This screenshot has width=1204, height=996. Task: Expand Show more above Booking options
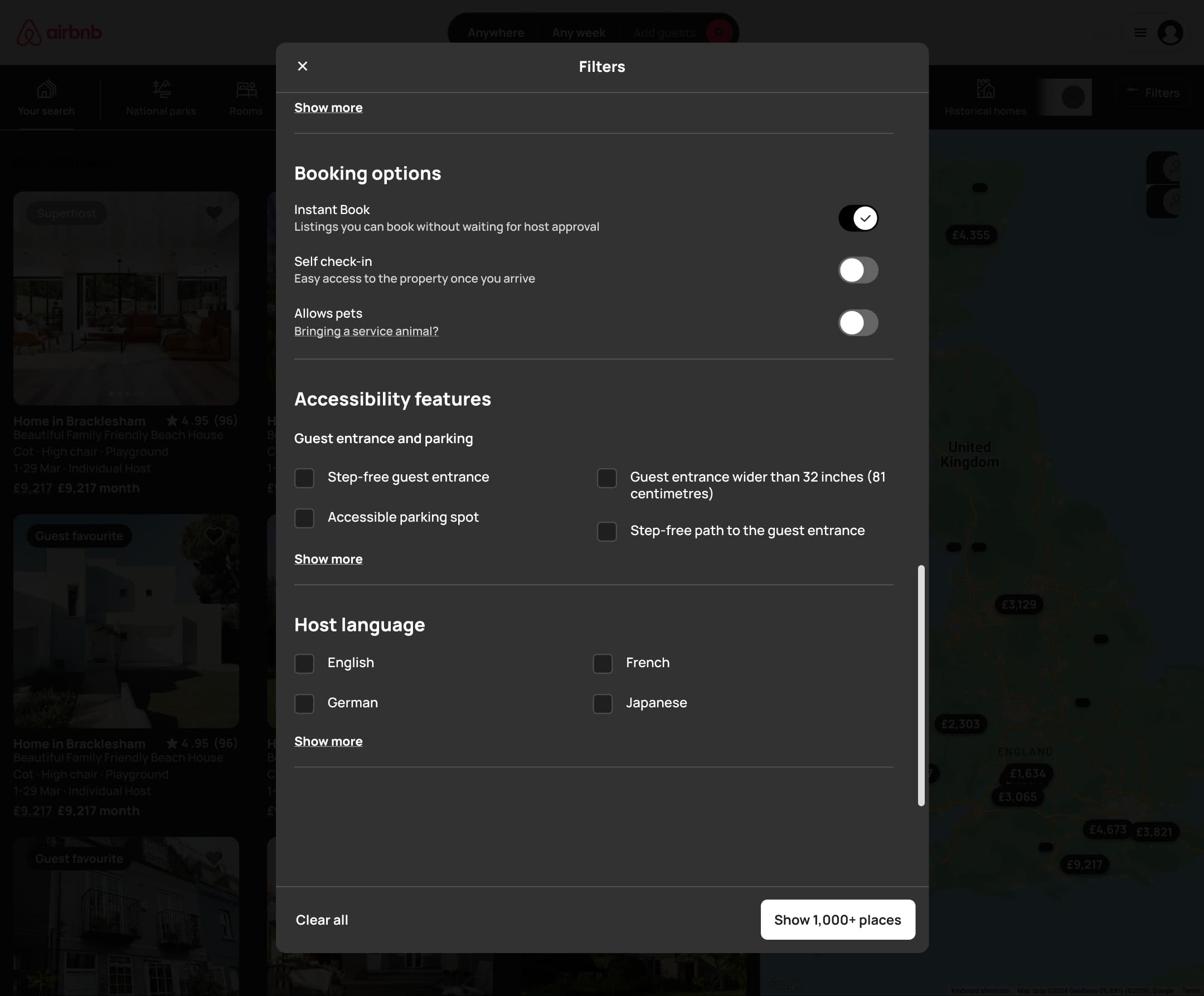pos(328,108)
